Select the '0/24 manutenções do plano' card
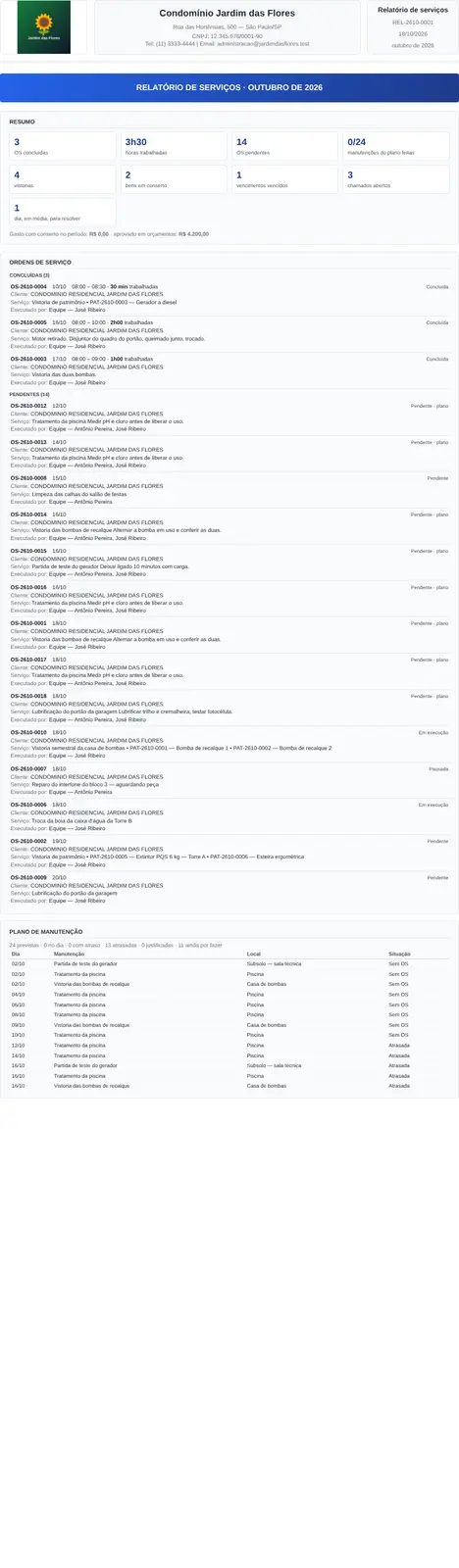Image resolution: width=459 pixels, height=1568 pixels. click(396, 146)
